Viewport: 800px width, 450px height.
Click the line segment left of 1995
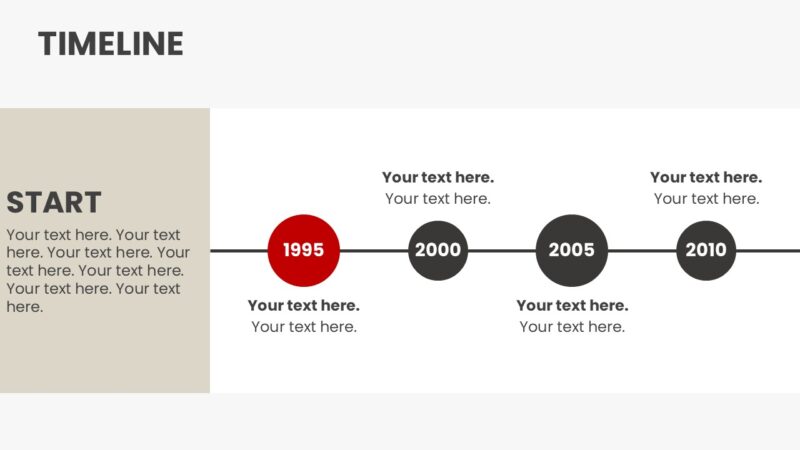coord(239,250)
